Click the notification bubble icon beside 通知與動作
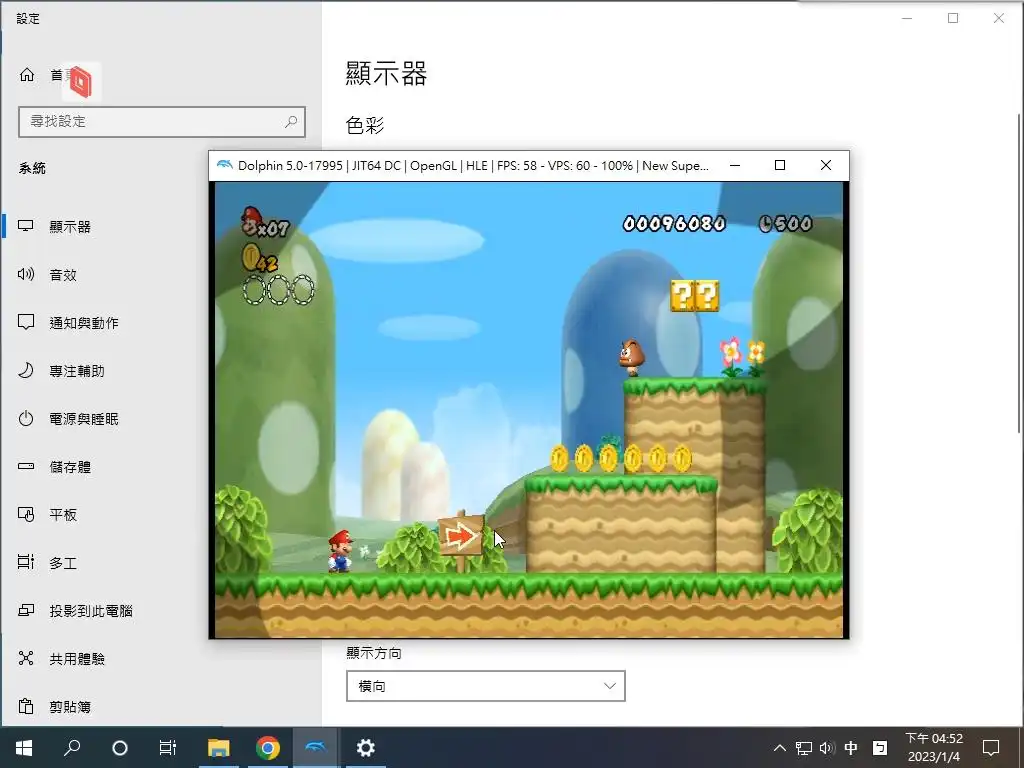 (25, 322)
